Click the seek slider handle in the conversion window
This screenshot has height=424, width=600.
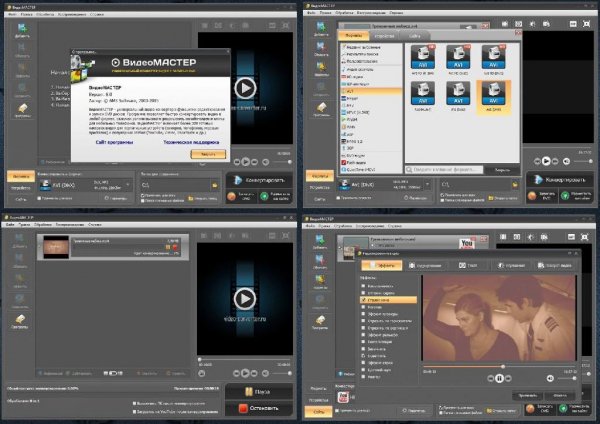coord(199,360)
